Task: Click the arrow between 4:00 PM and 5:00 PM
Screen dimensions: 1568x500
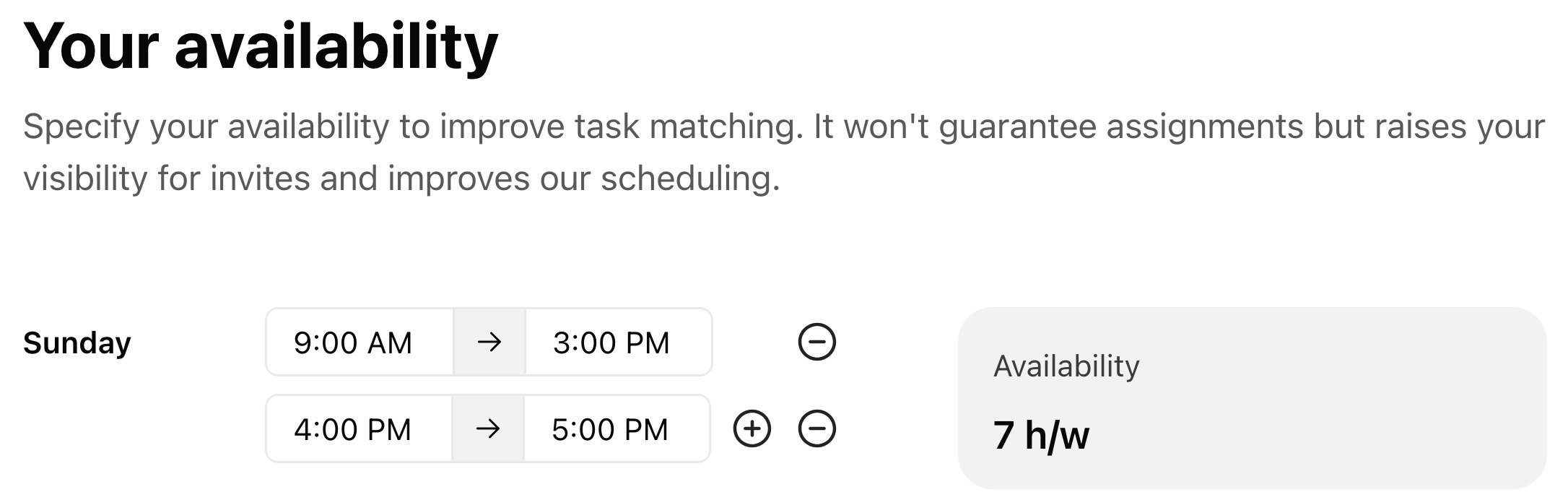Action: tap(489, 428)
